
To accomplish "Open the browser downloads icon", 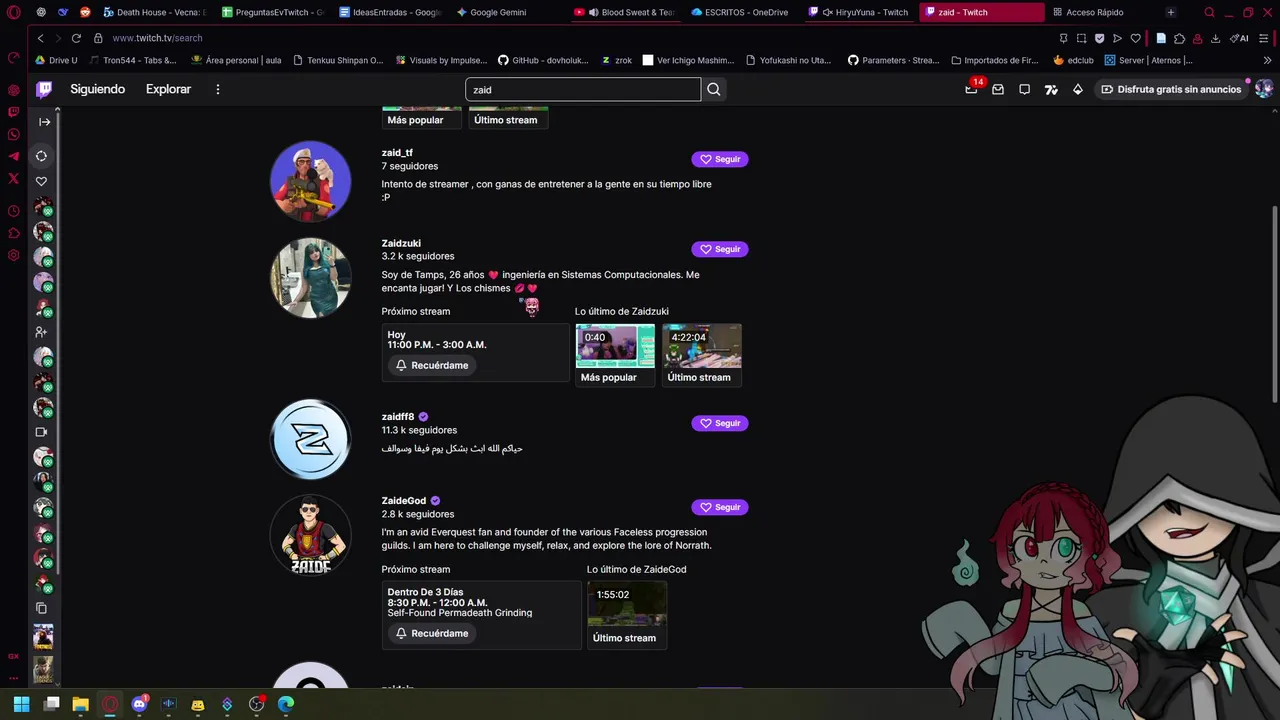I will pyautogui.click(x=1215, y=38).
